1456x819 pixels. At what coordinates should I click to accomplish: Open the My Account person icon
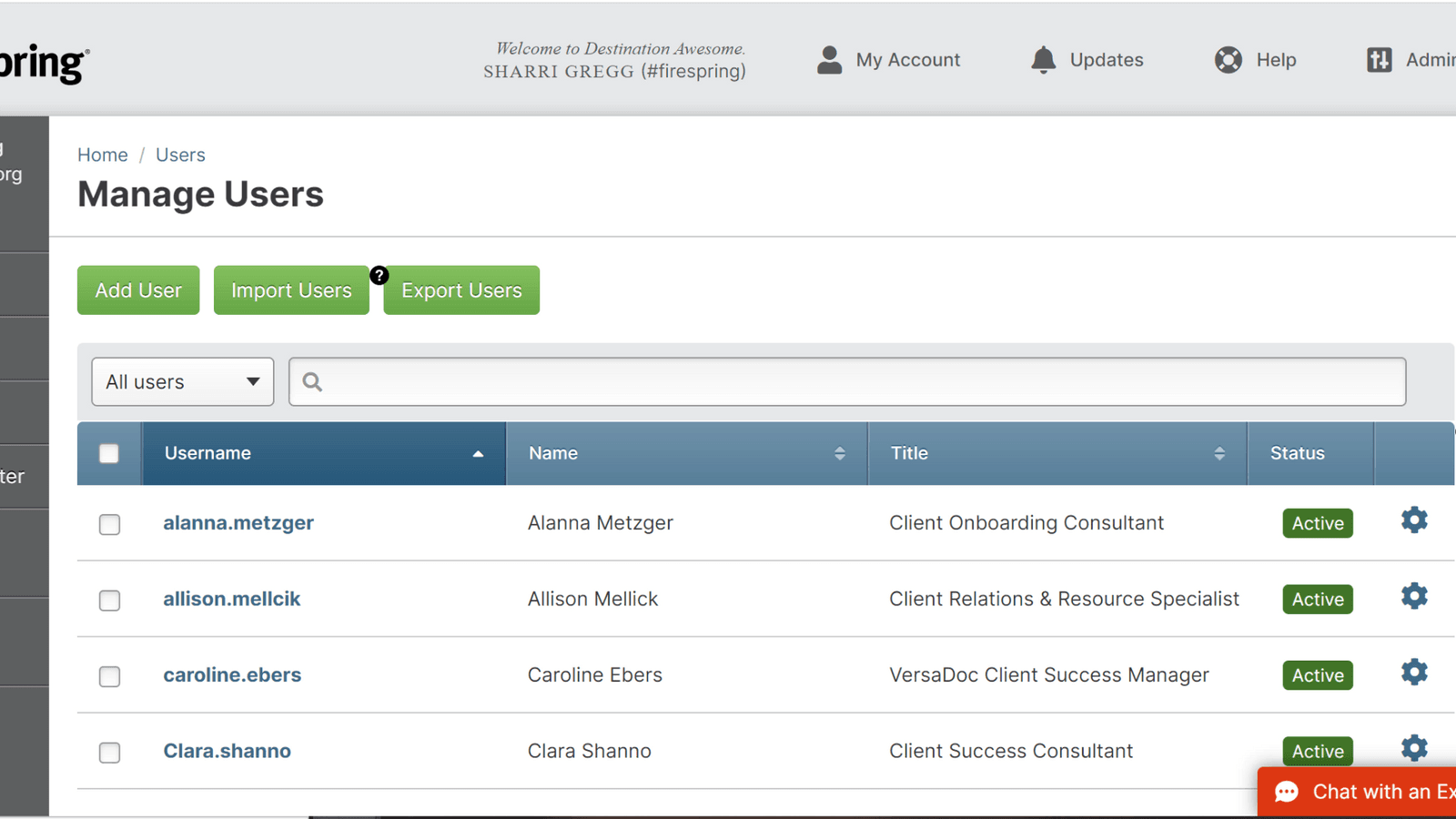point(829,60)
